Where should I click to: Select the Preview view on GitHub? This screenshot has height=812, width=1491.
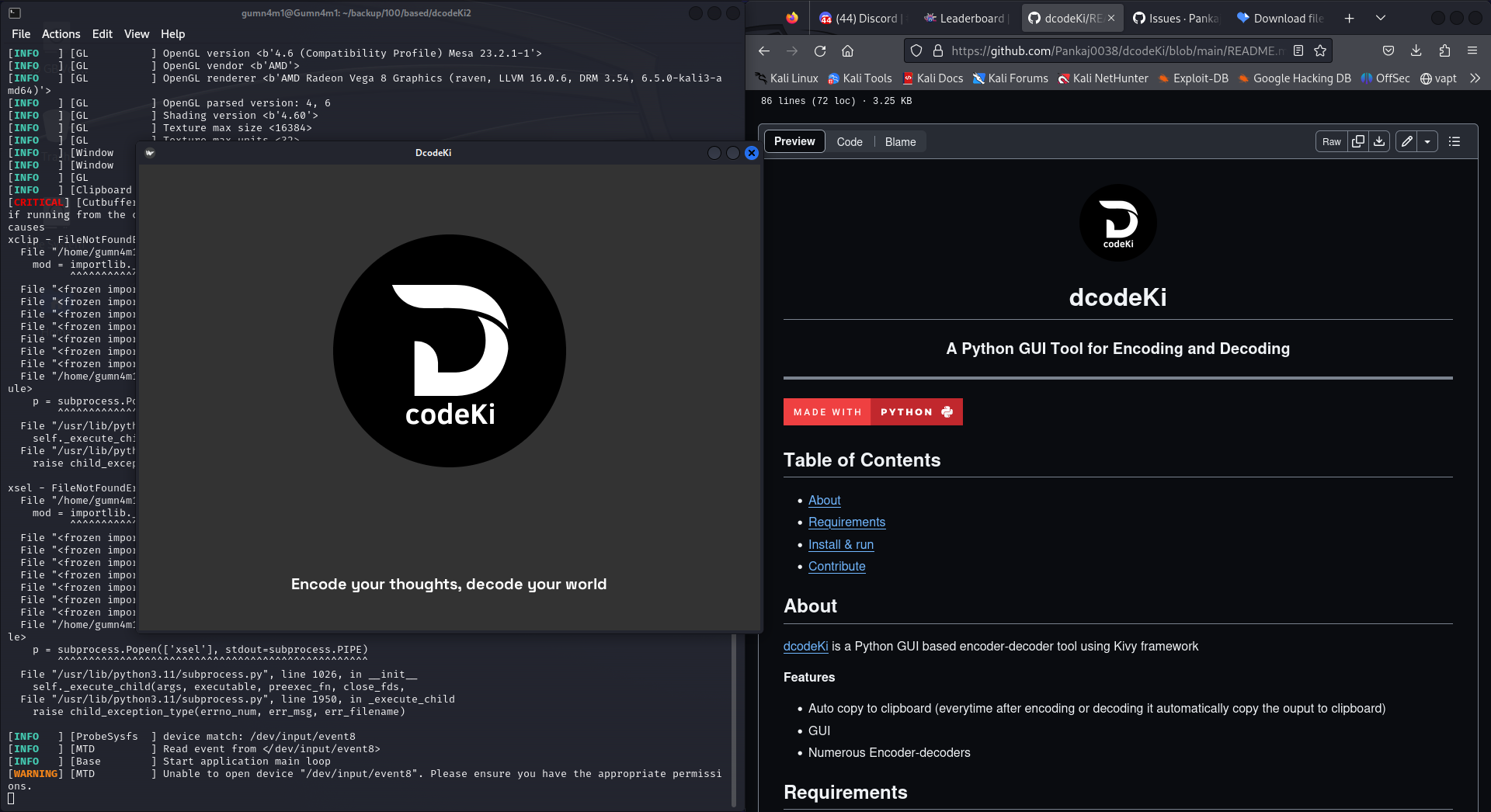[x=794, y=141]
